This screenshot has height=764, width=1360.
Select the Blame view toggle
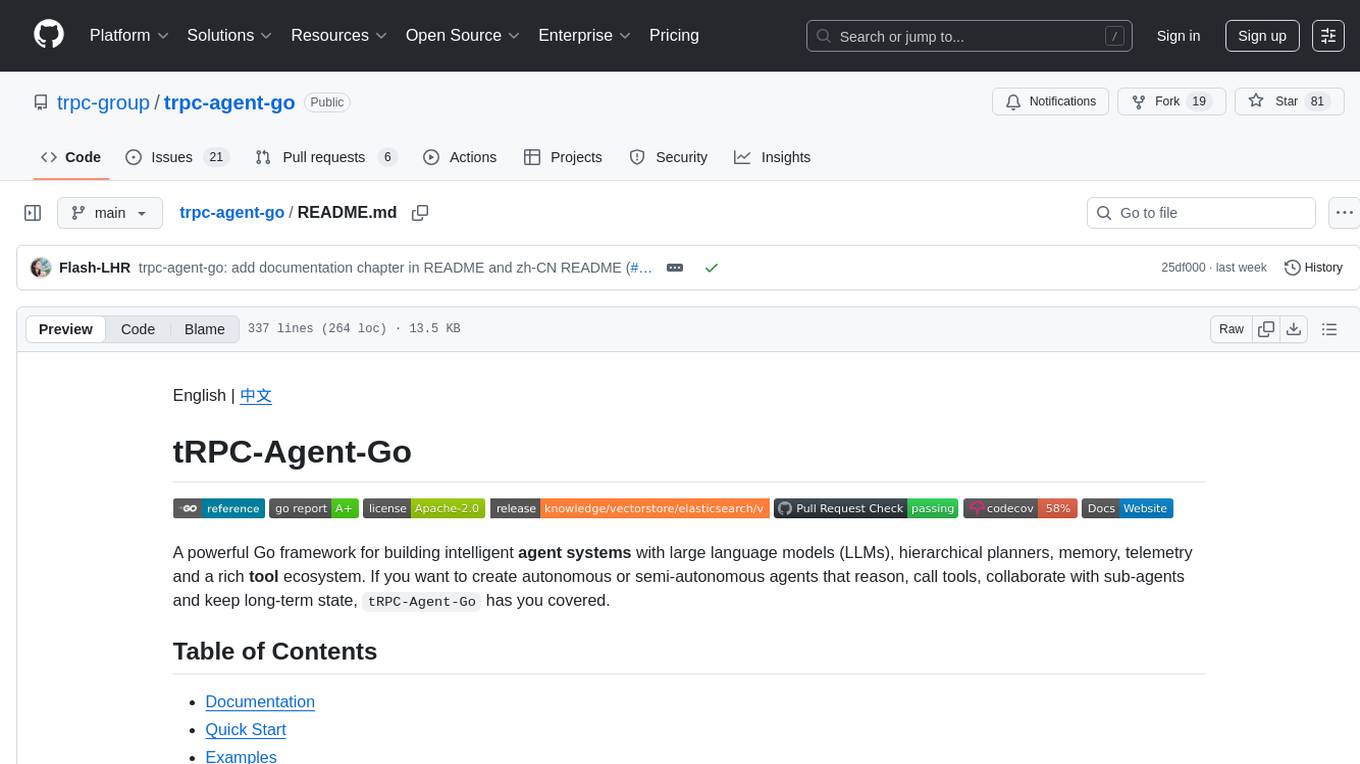[204, 329]
